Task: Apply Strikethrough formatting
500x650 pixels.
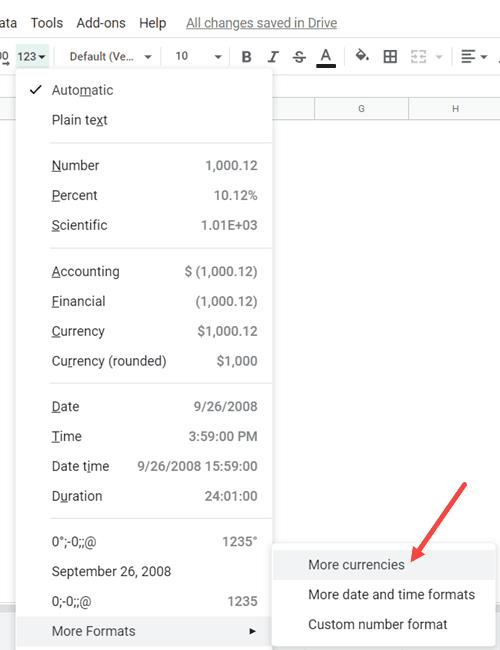Action: (299, 56)
